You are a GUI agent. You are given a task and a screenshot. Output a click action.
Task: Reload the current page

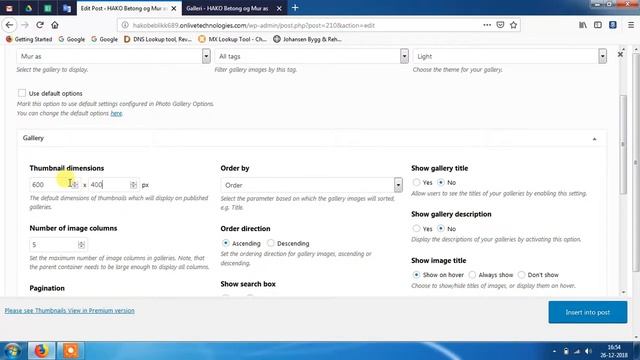[x=40, y=25]
